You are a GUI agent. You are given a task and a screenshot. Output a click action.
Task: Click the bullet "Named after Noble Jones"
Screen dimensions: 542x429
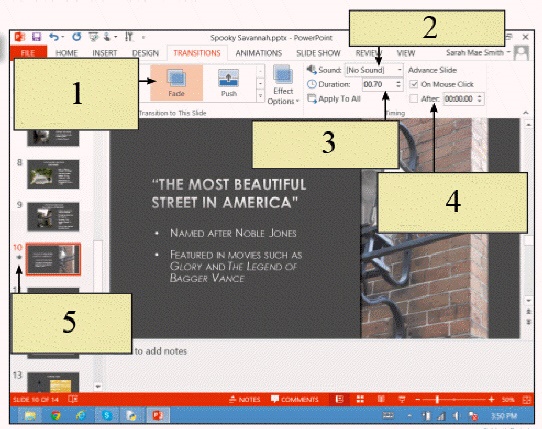233,233
